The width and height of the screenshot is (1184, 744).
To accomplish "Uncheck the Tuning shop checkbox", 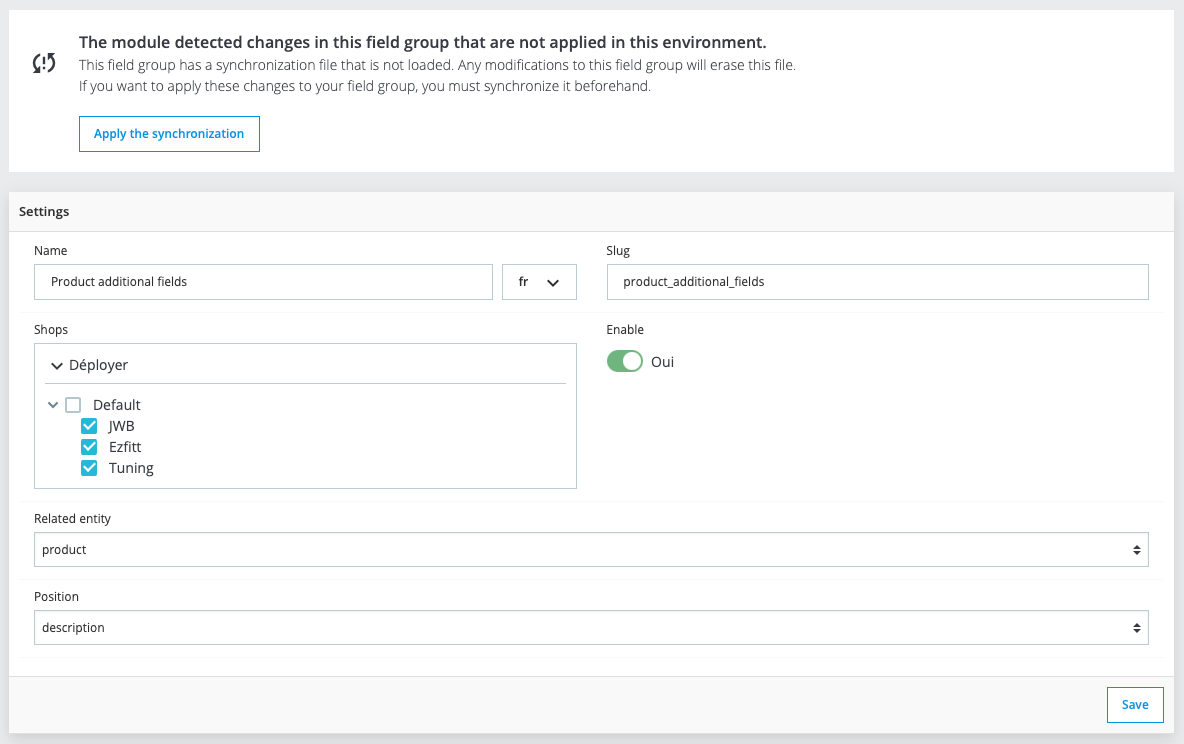I will click(89, 468).
